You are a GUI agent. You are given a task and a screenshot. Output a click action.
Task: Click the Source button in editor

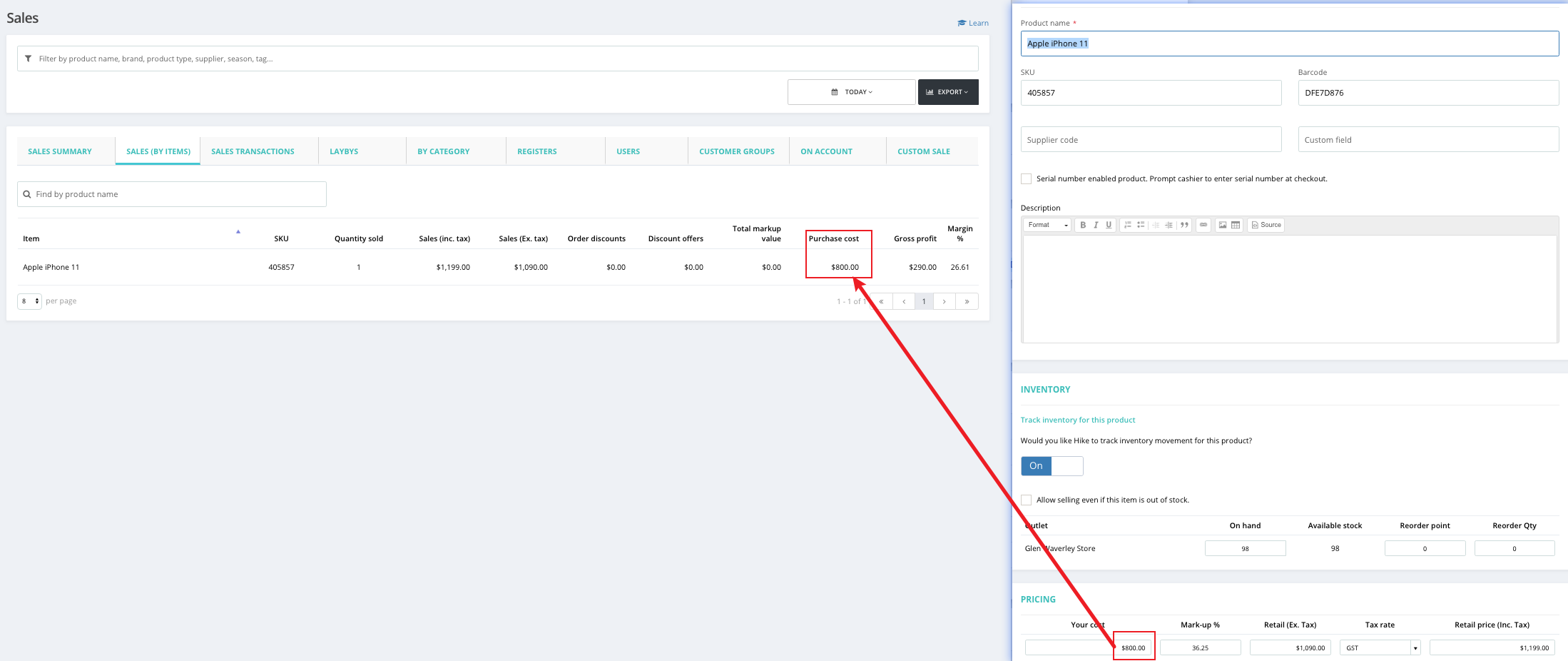pos(1266,225)
